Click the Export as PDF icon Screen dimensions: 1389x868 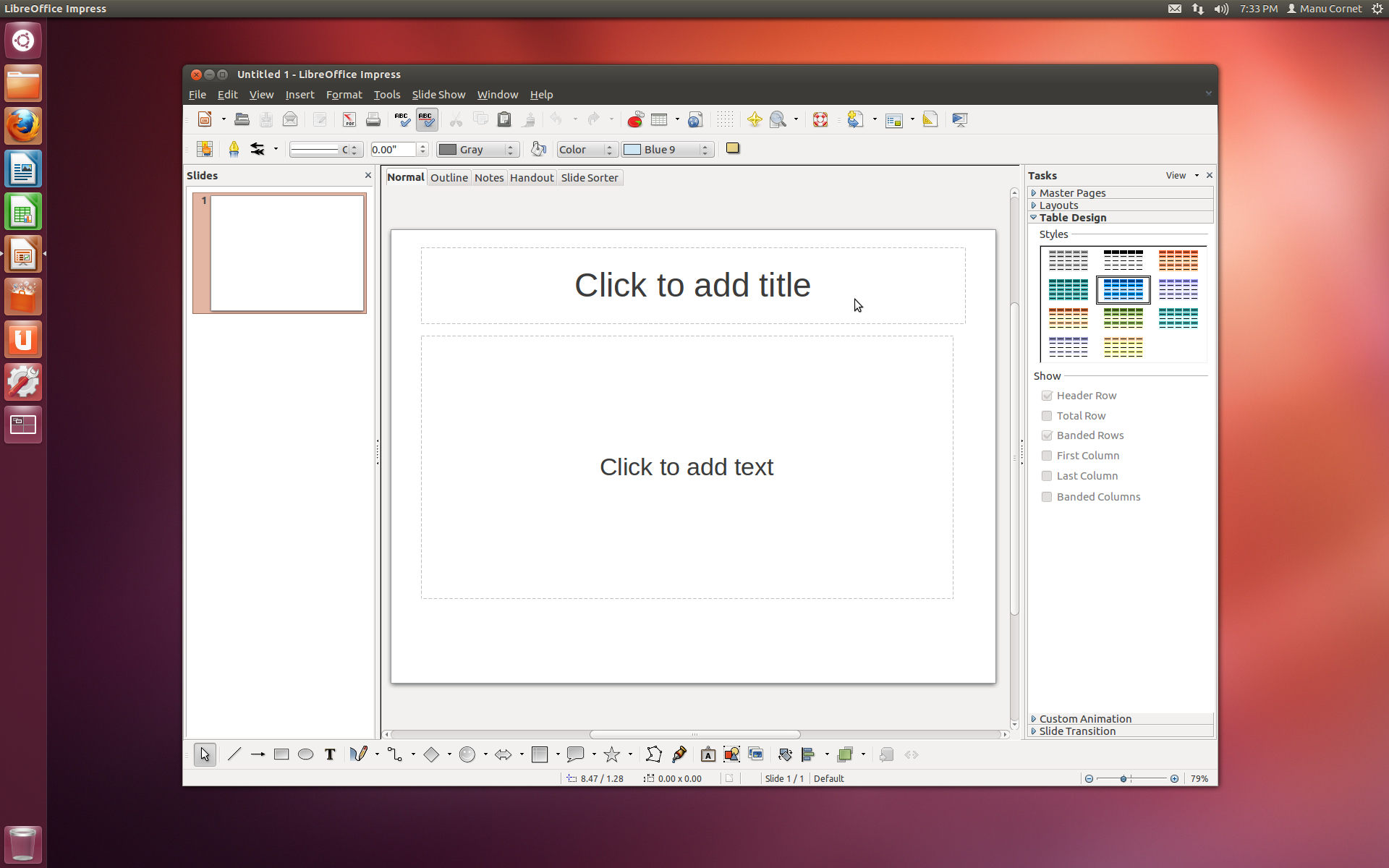349,120
